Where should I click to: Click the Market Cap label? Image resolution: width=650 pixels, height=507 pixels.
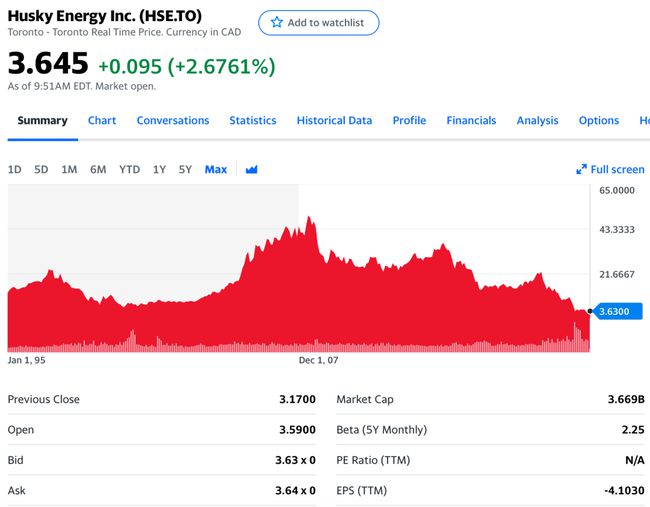(x=365, y=399)
